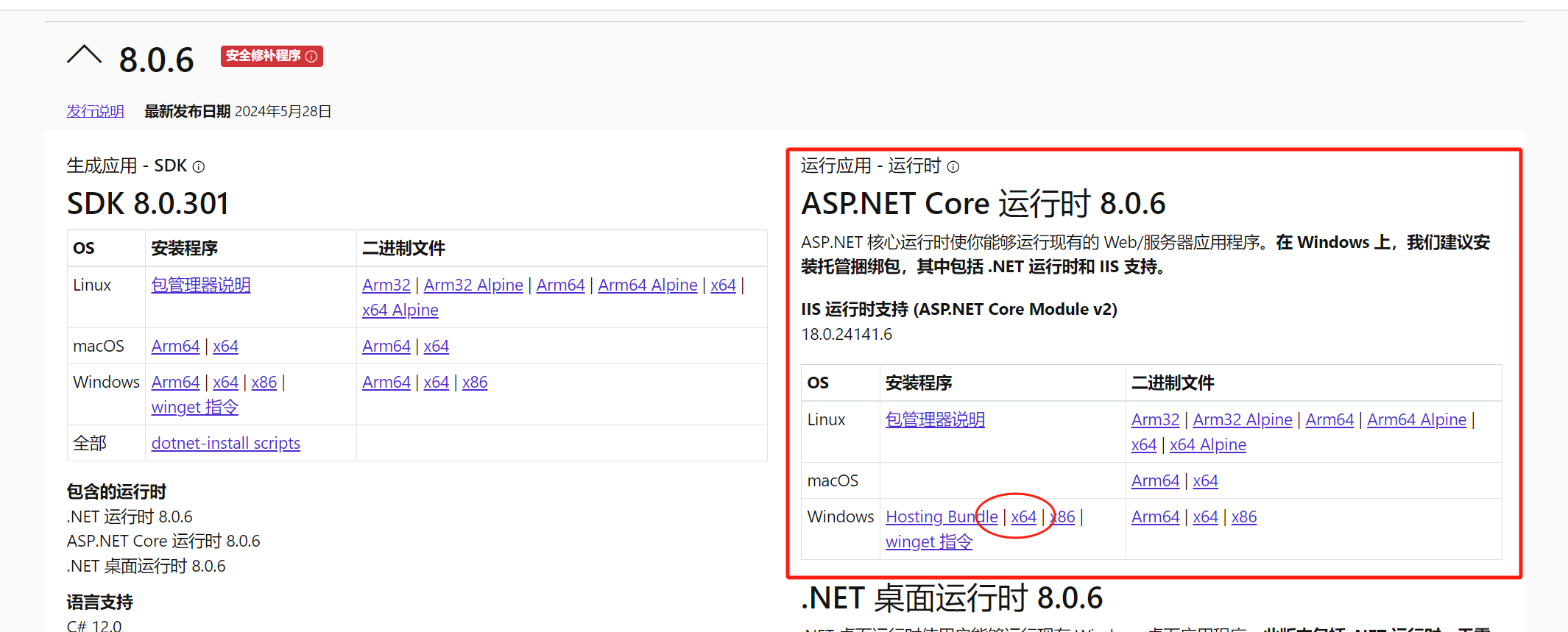
Task: Download SDK Linux Arm32 Alpine binary
Action: pyautogui.click(x=473, y=285)
